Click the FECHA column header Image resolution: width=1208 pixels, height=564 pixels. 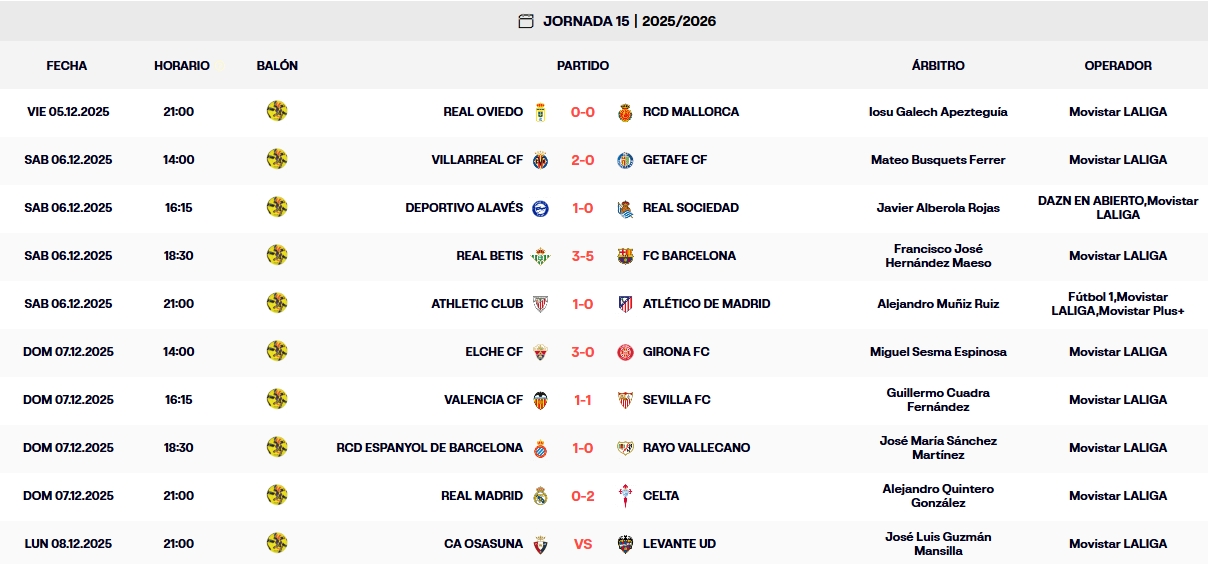[x=67, y=66]
